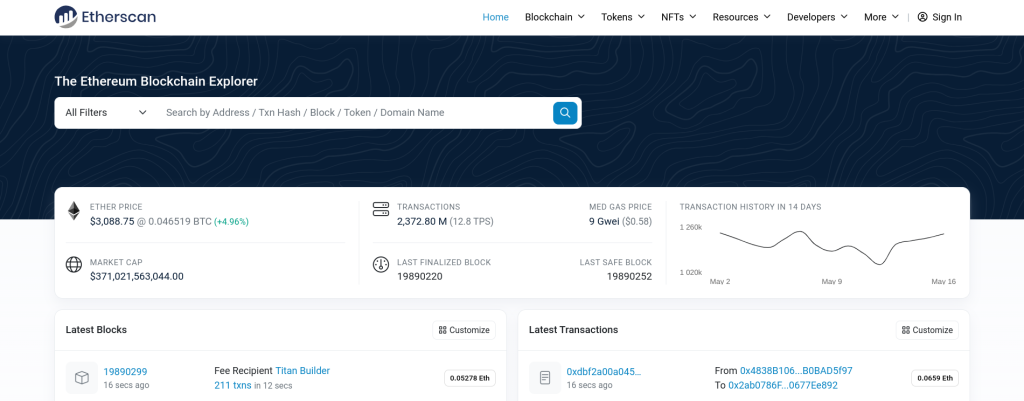Screen dimensions: 1024x401
Task: Expand the Developers menu
Action: click(x=817, y=17)
